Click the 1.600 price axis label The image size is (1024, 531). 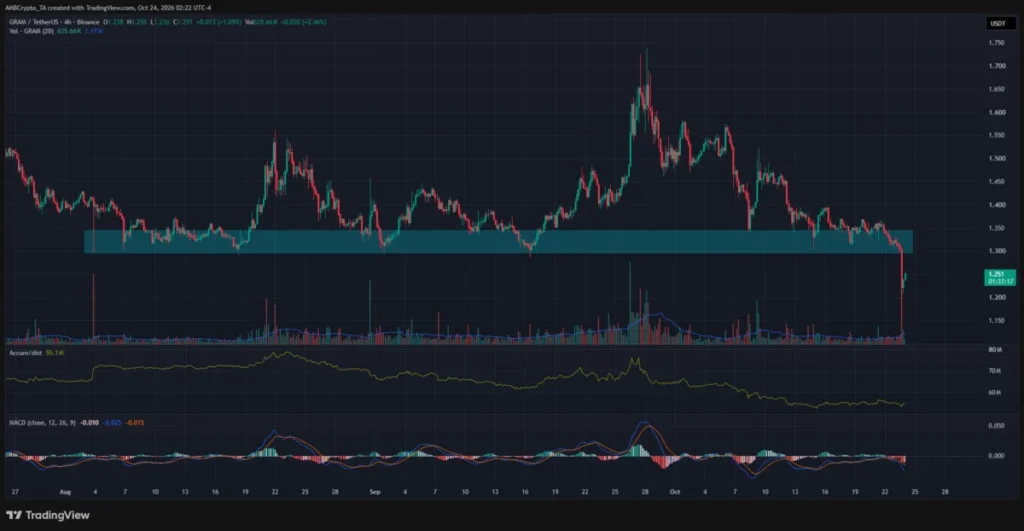click(x=997, y=112)
